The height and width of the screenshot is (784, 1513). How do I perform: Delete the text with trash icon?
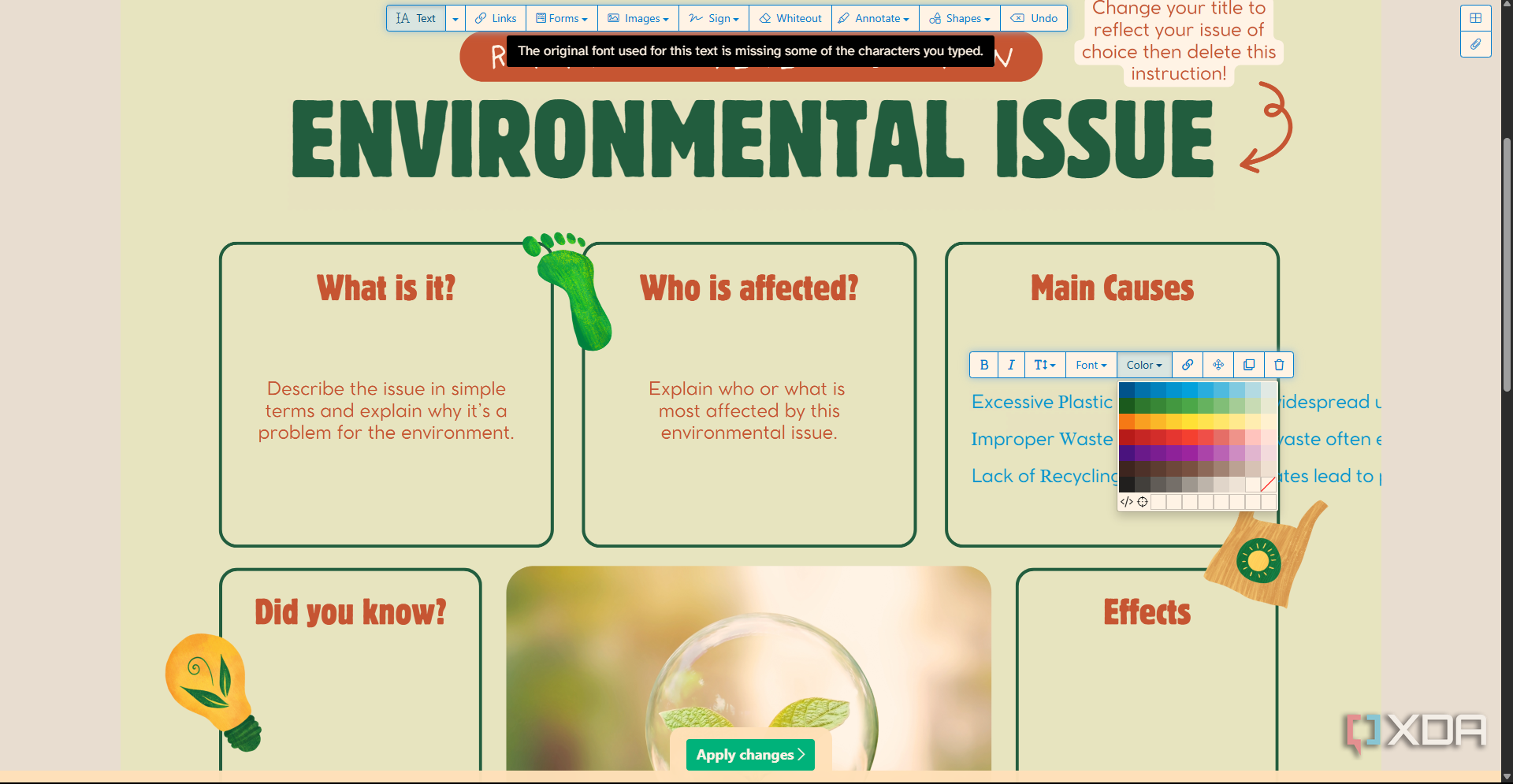[x=1279, y=365]
